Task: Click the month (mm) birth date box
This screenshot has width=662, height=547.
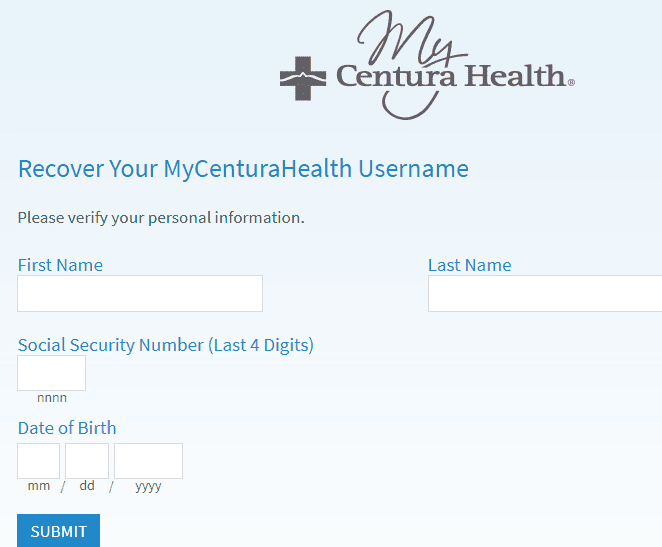Action: coord(38,461)
